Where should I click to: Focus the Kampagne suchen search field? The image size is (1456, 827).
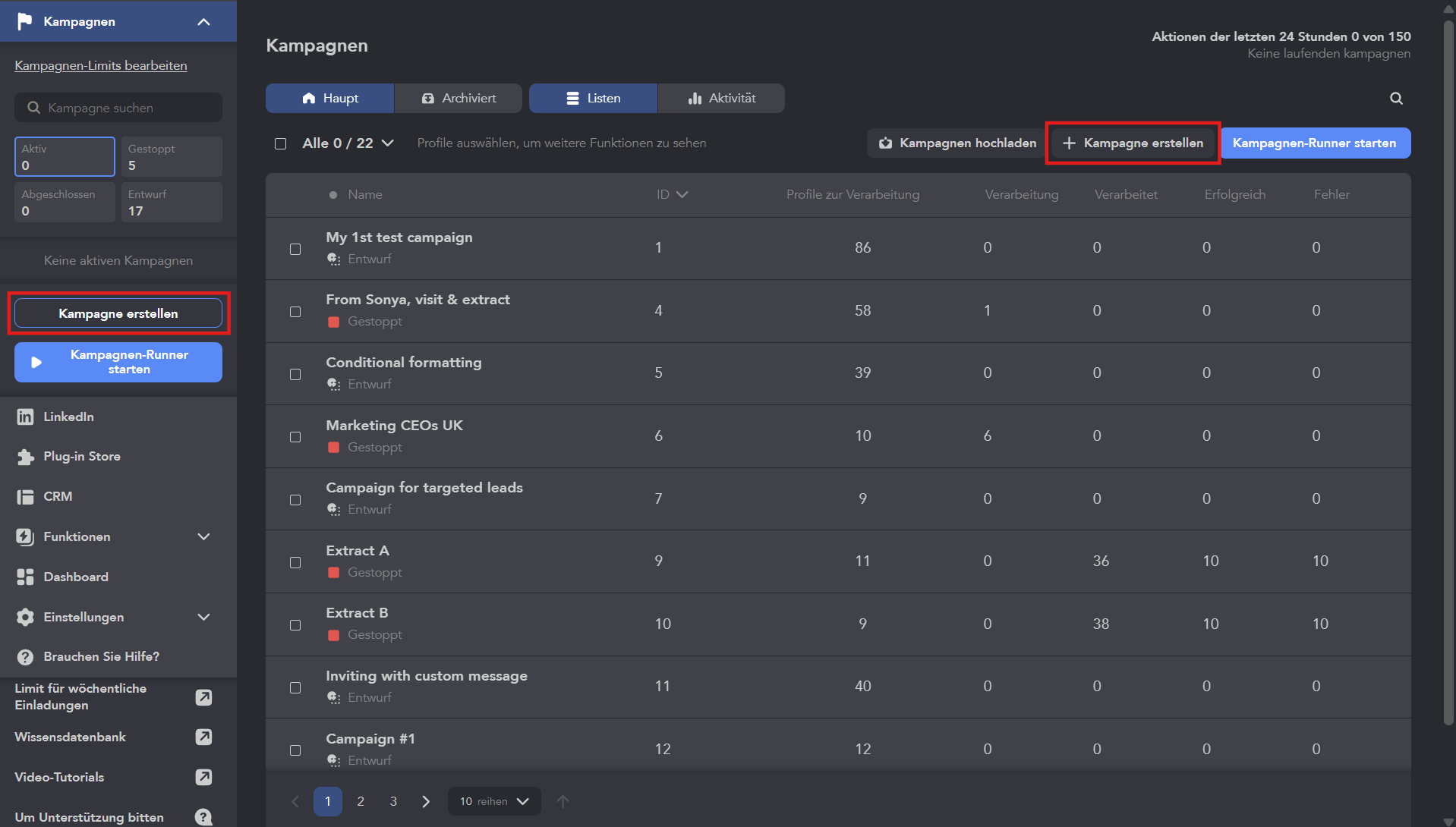[x=118, y=108]
